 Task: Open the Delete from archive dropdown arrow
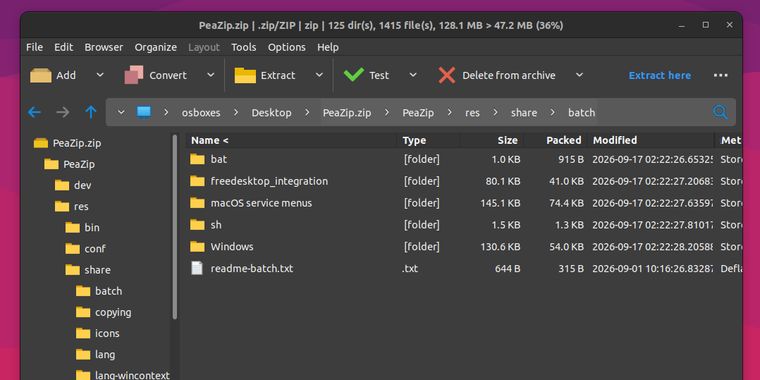(x=579, y=75)
